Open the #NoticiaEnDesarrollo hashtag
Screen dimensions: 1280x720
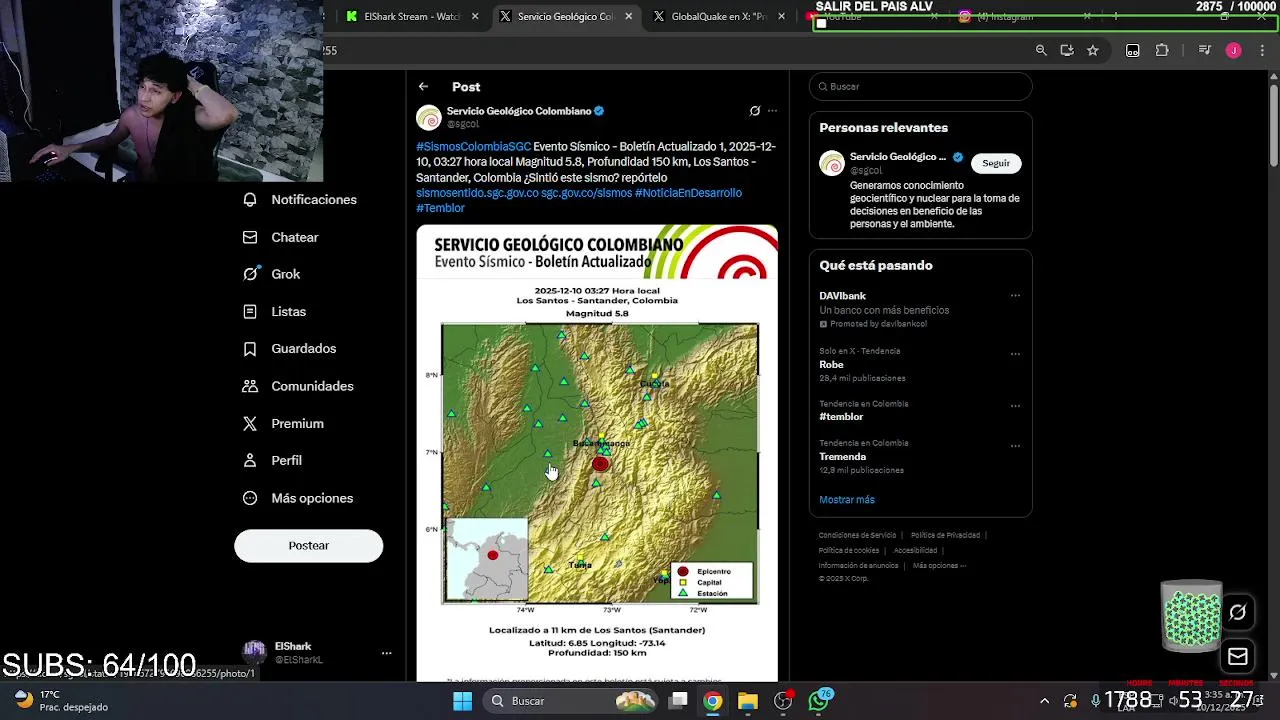pyautogui.click(x=688, y=193)
